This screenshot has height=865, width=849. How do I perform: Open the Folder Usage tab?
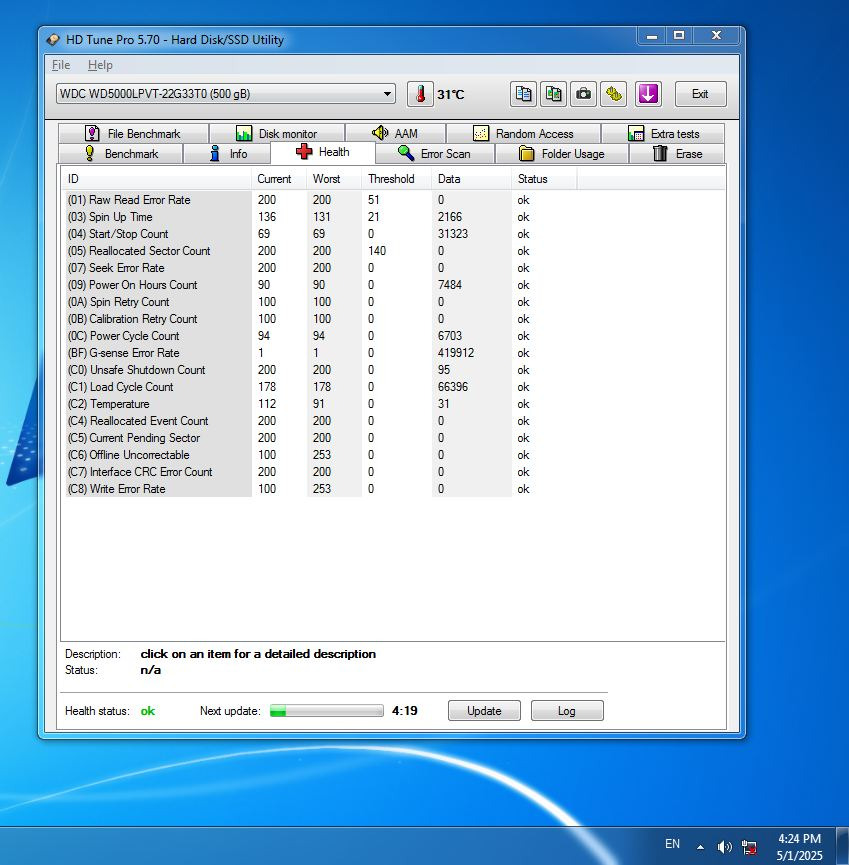coord(562,153)
